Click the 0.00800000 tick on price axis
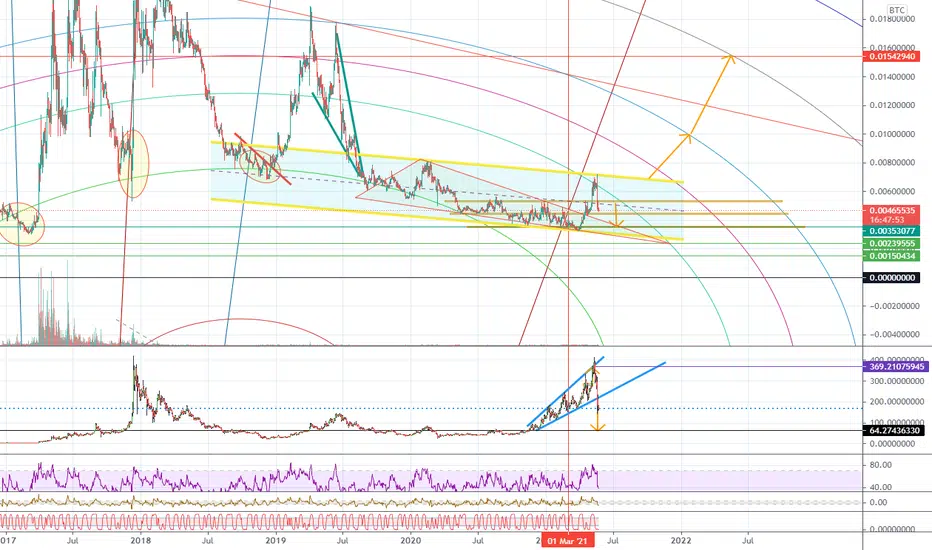The width and height of the screenshot is (932, 550). click(892, 162)
